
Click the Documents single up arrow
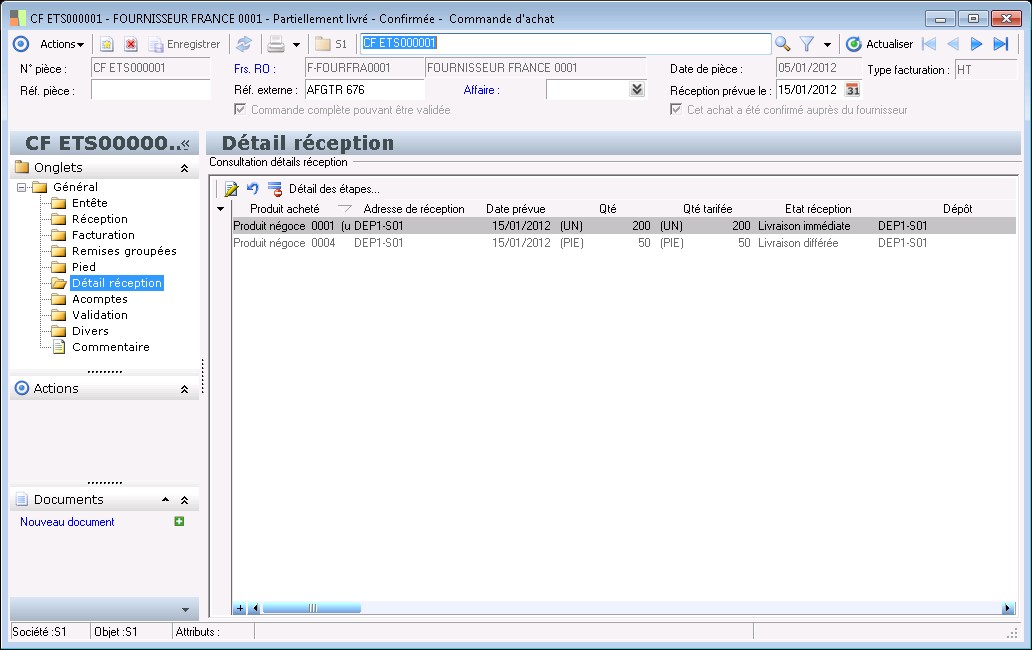165,500
